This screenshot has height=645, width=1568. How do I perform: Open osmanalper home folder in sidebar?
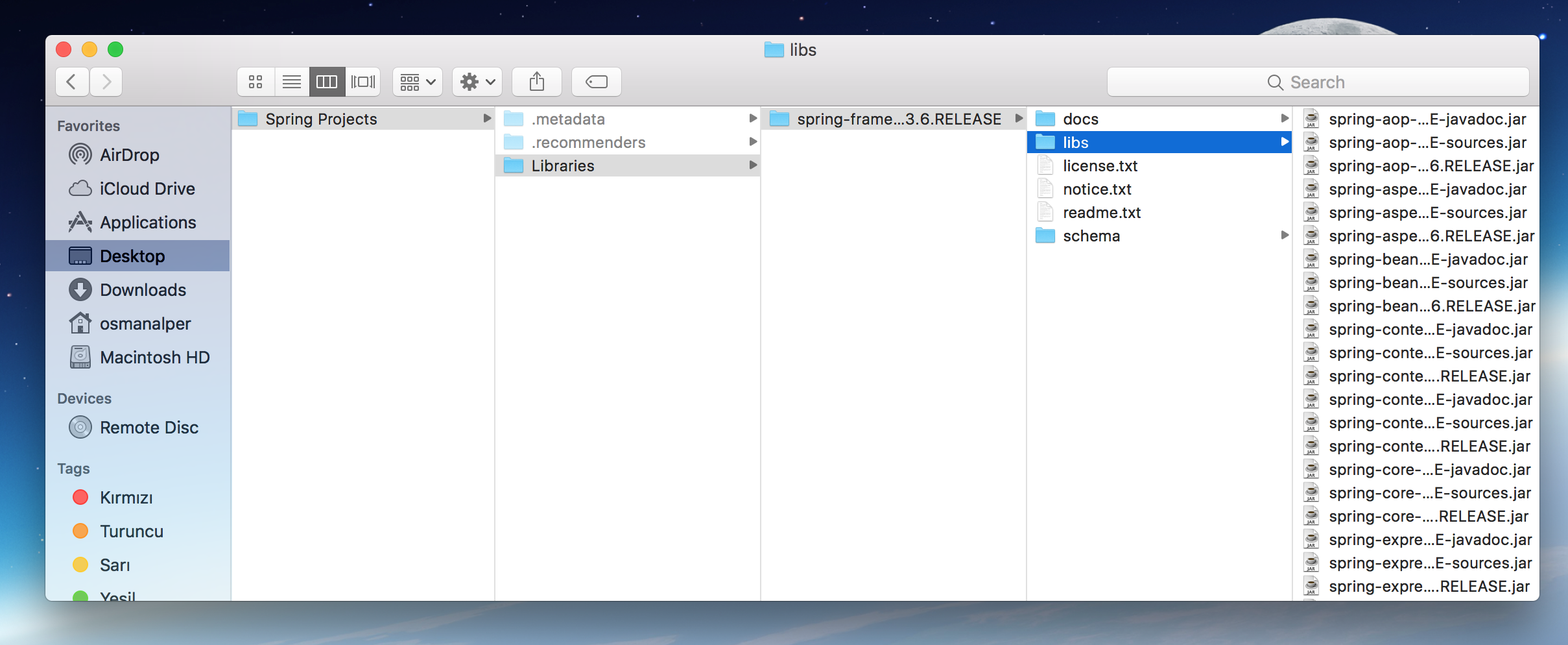point(137,323)
